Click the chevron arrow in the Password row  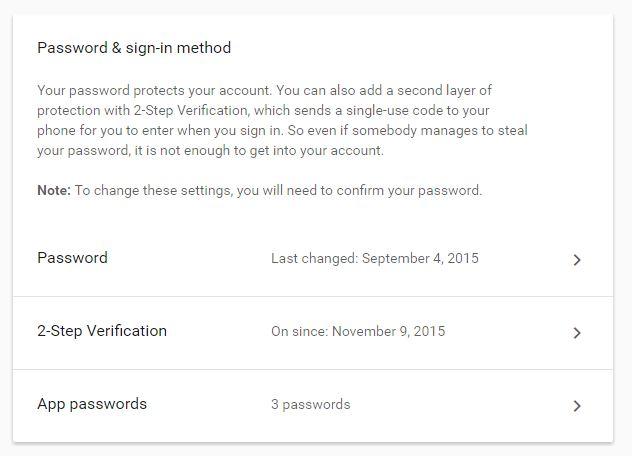pyautogui.click(x=577, y=260)
